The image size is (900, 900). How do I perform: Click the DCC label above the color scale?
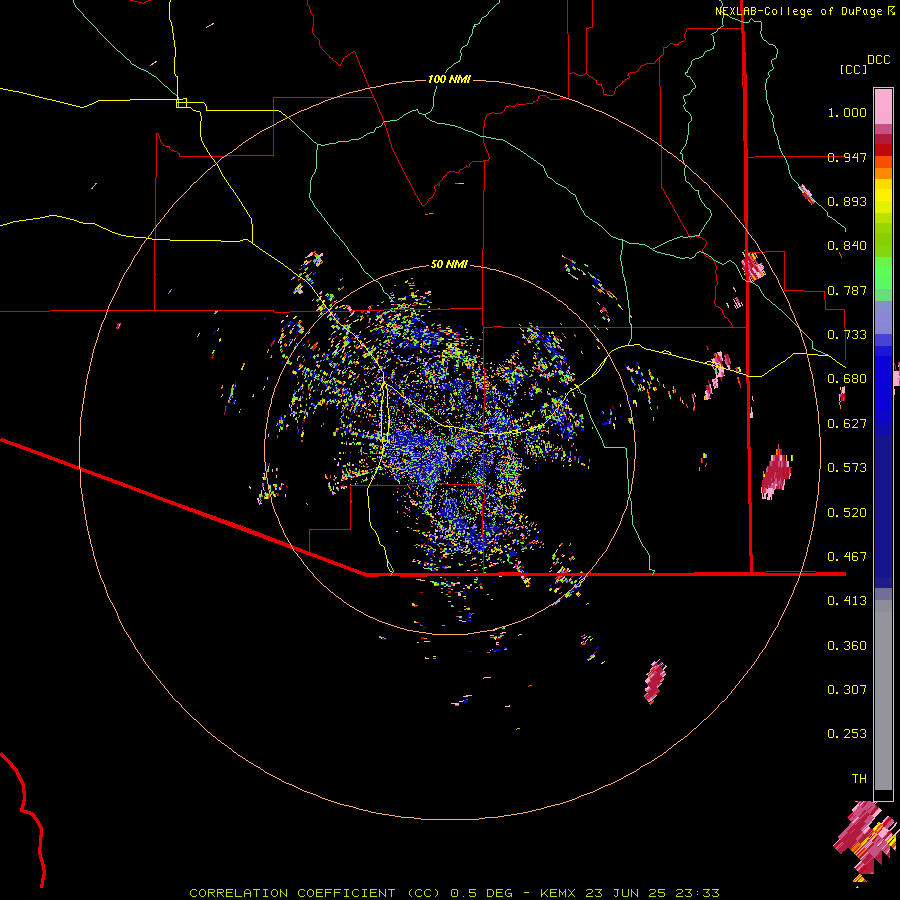click(x=879, y=60)
